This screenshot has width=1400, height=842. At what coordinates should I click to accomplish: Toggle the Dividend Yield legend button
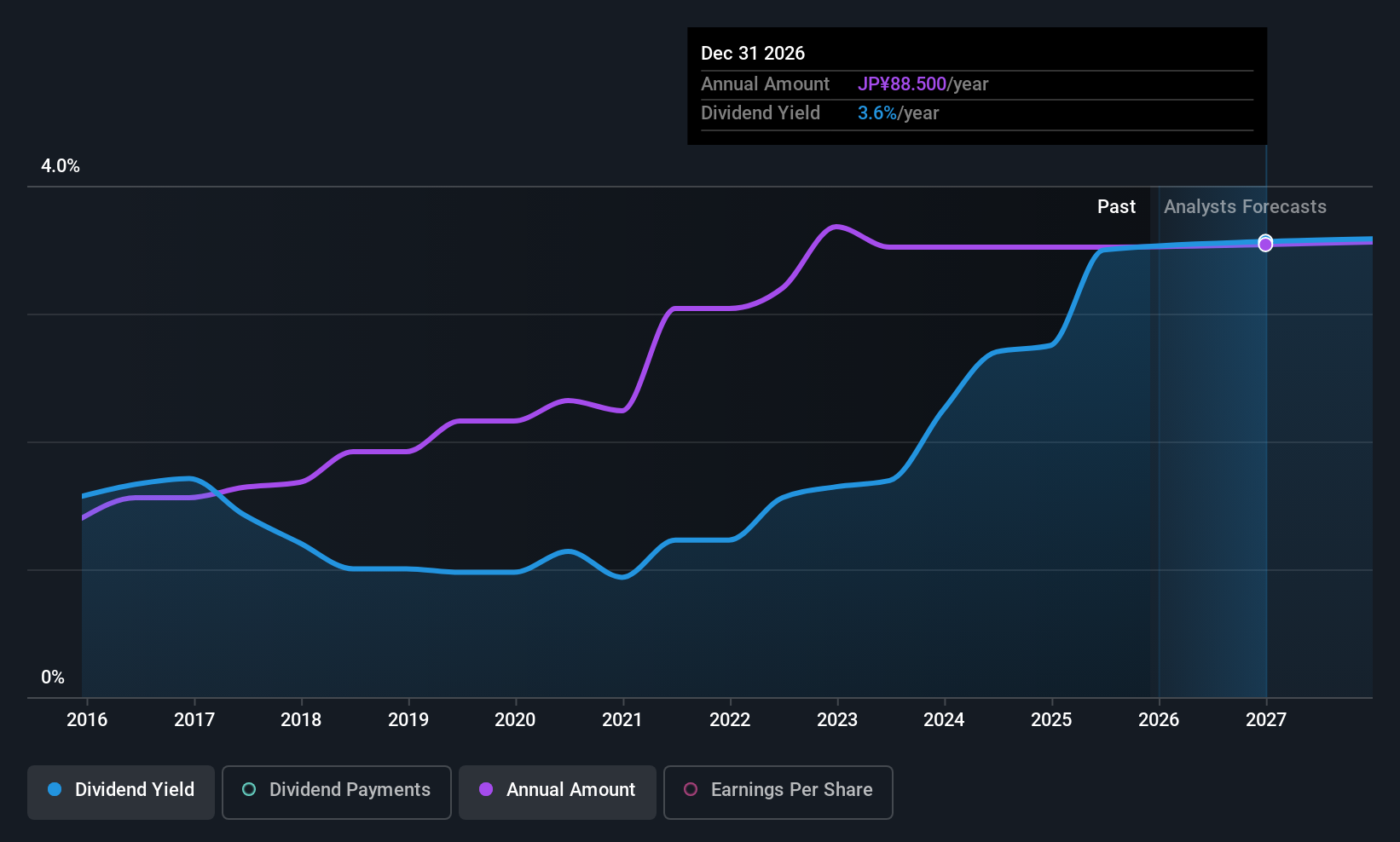tap(121, 792)
